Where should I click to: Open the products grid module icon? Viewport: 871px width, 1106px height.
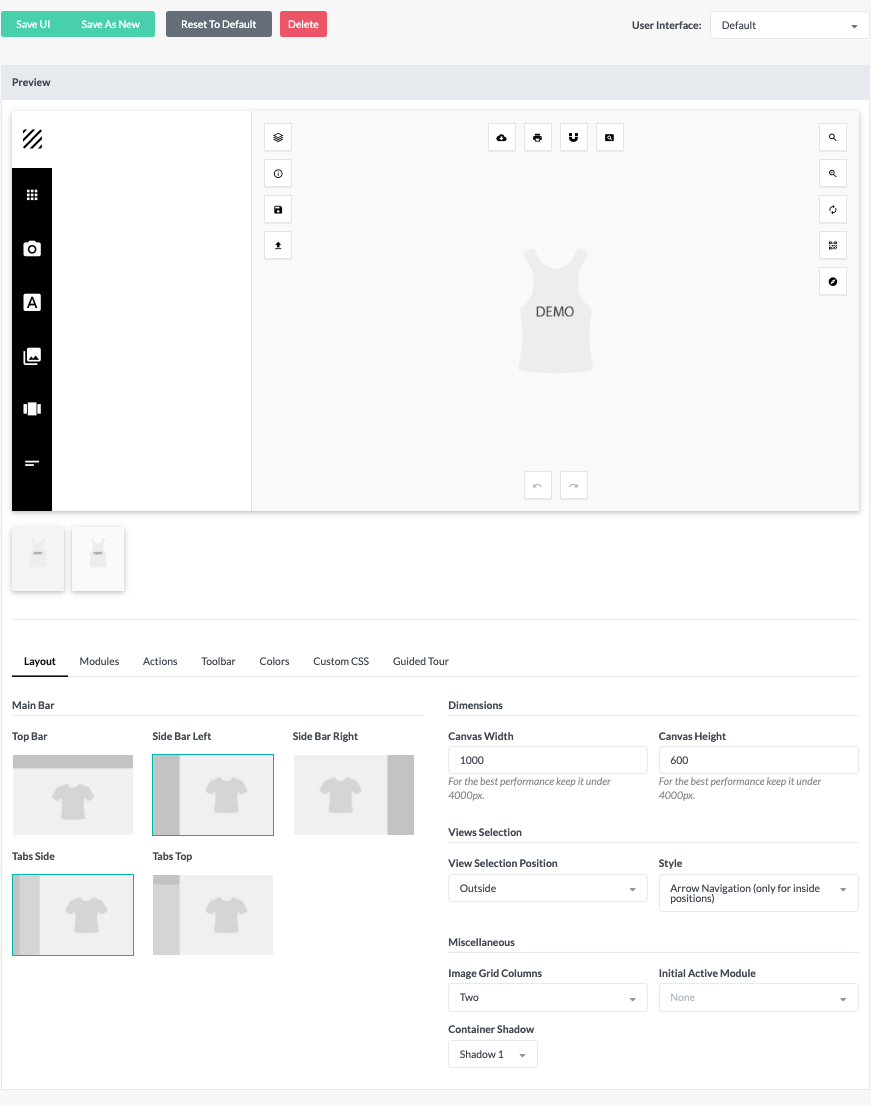coord(32,193)
